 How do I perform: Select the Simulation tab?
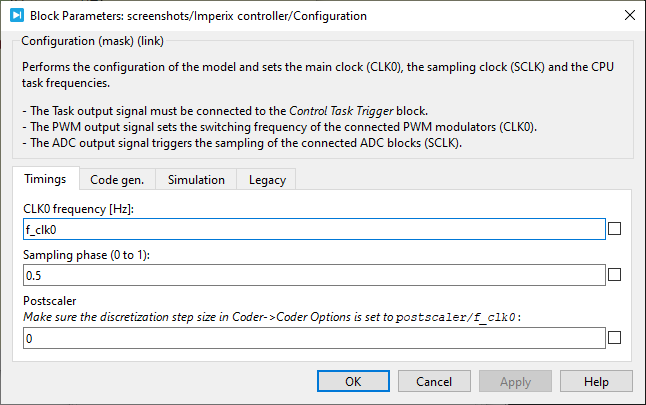[x=196, y=180]
